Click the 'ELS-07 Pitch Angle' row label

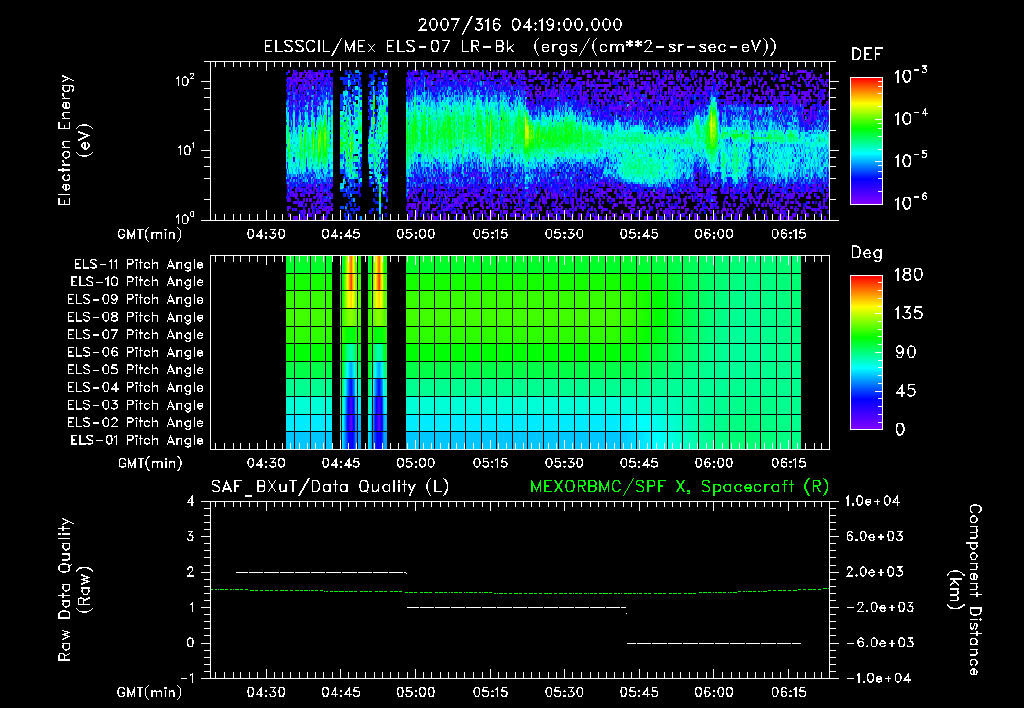click(136, 334)
